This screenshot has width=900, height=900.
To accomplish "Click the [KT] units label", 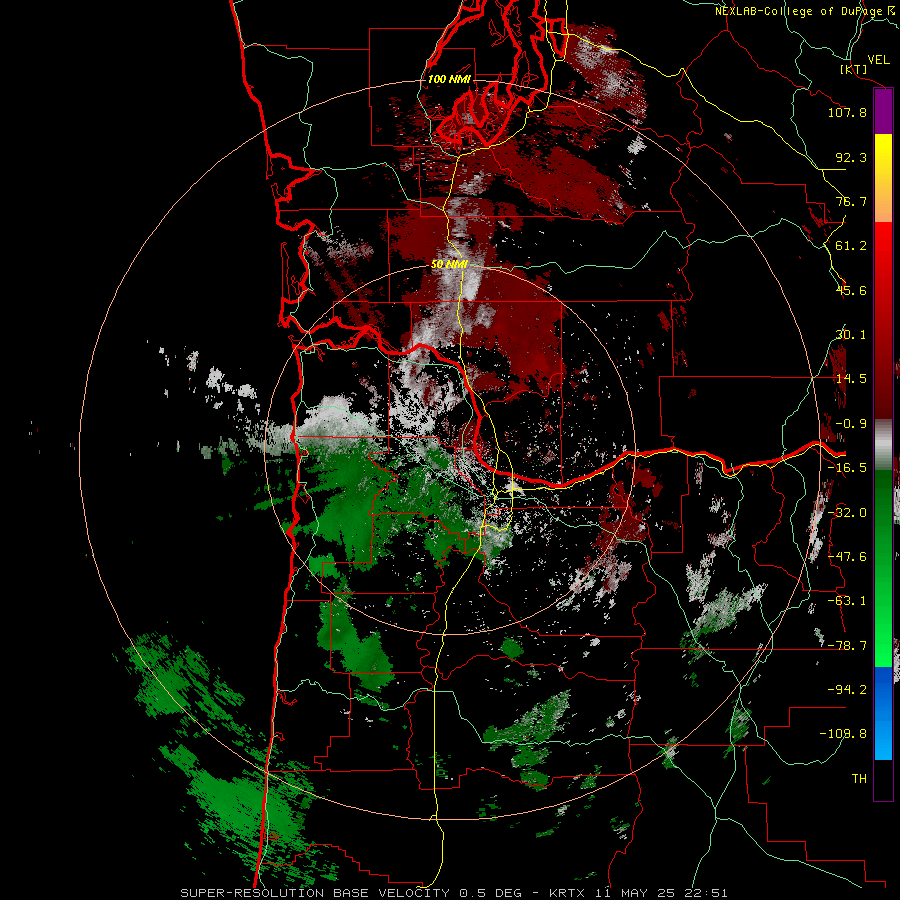I will click(853, 69).
